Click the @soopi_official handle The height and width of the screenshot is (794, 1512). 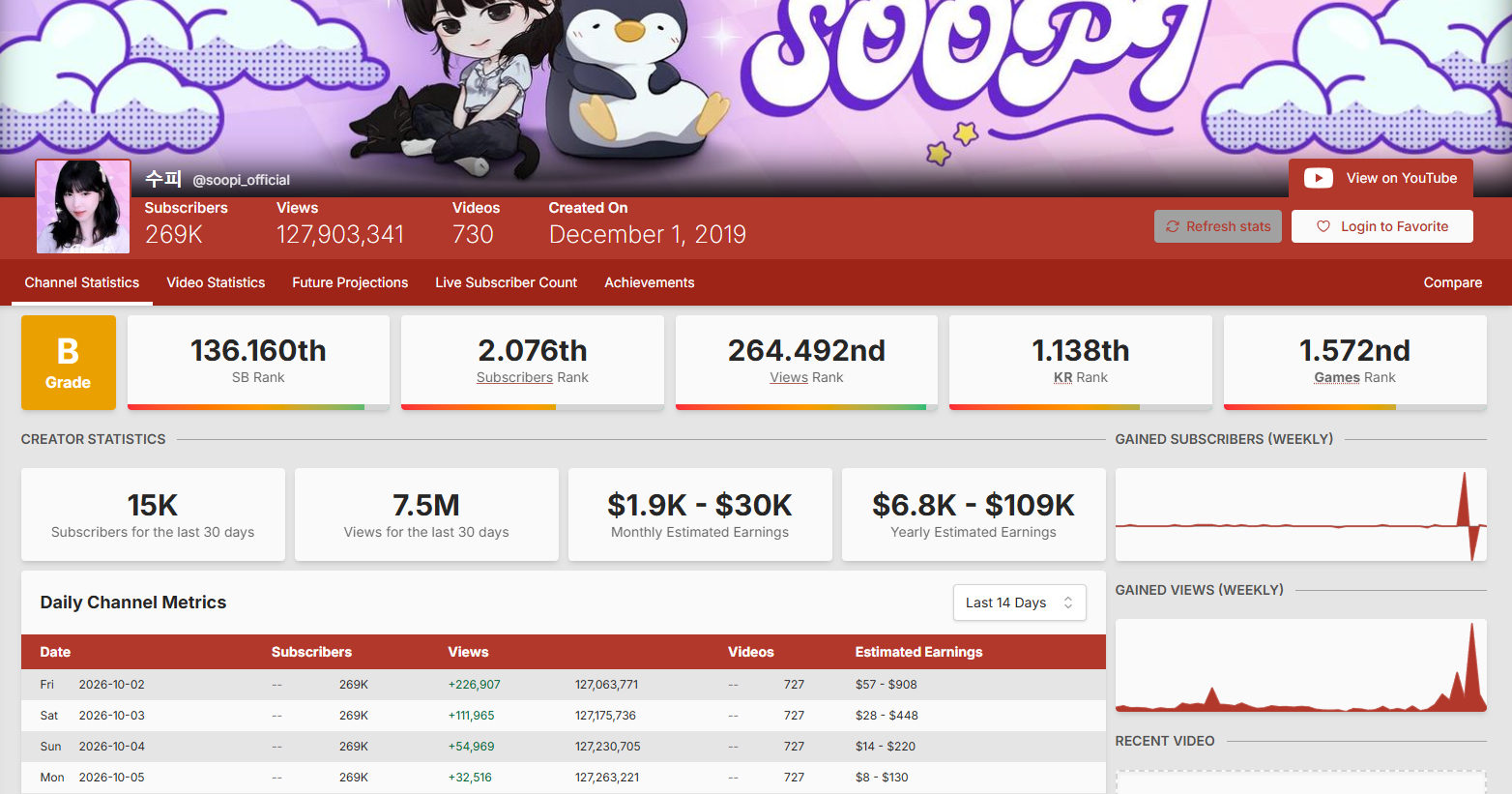pos(241,180)
